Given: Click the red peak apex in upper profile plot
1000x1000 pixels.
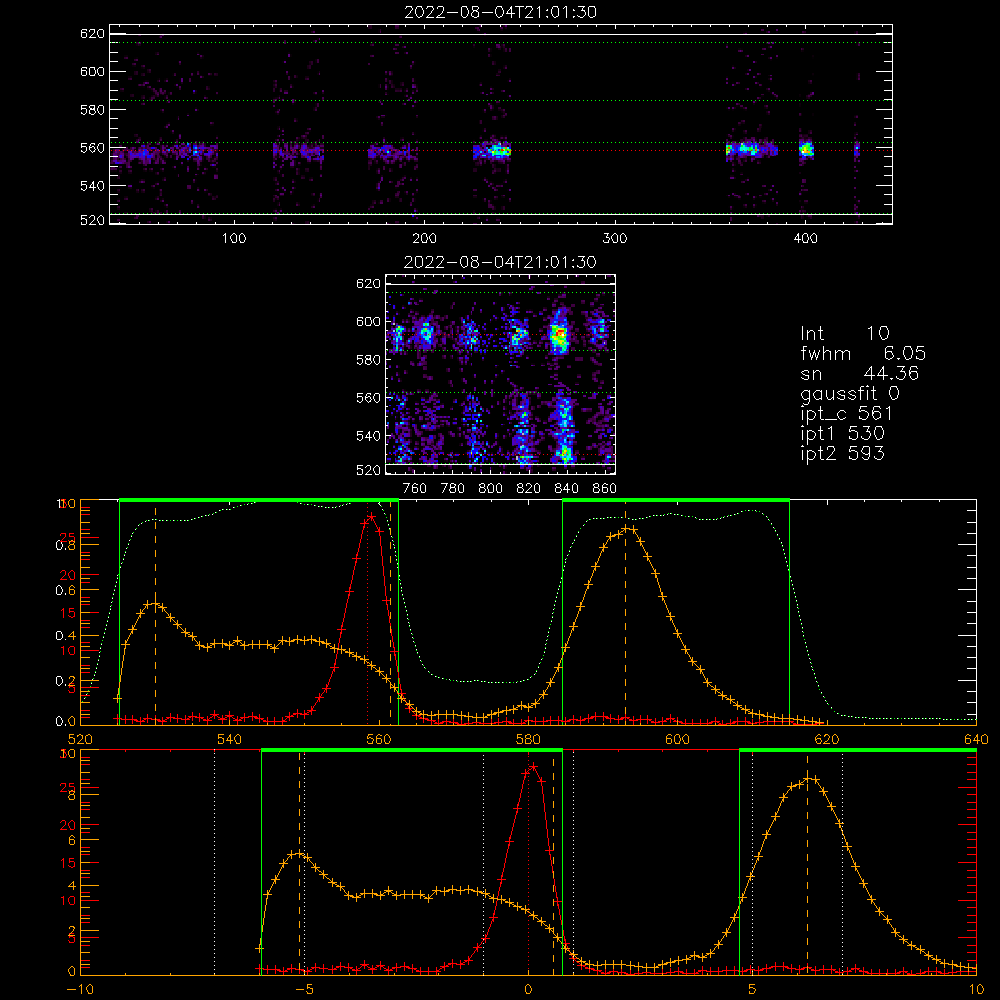Looking at the screenshot, I should pyautogui.click(x=371, y=515).
